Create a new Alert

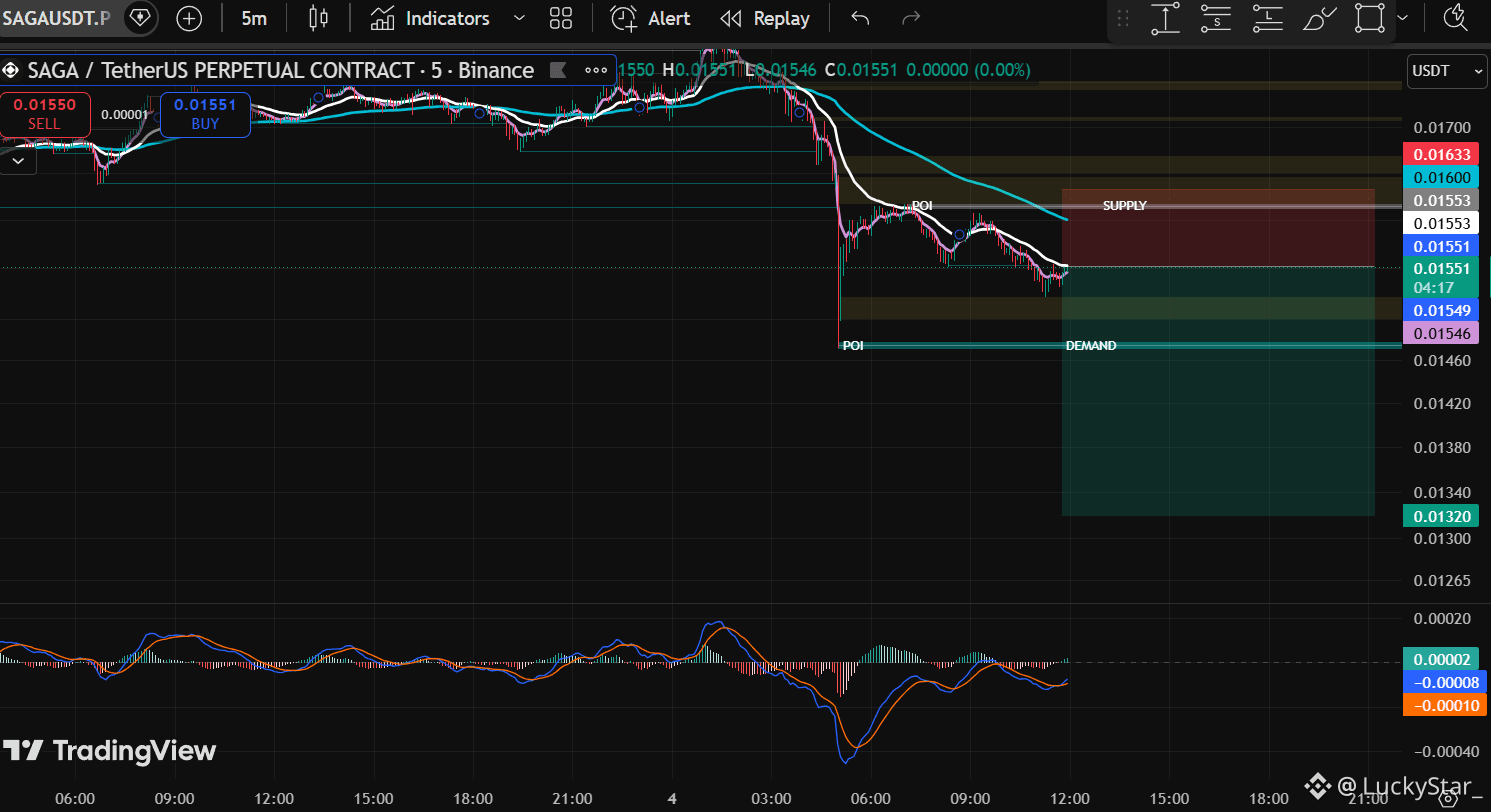[x=651, y=18]
